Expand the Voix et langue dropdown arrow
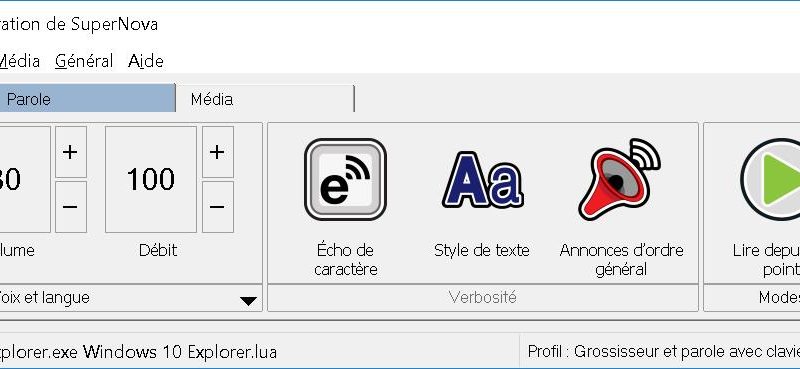The height and width of the screenshot is (369, 800). click(248, 301)
